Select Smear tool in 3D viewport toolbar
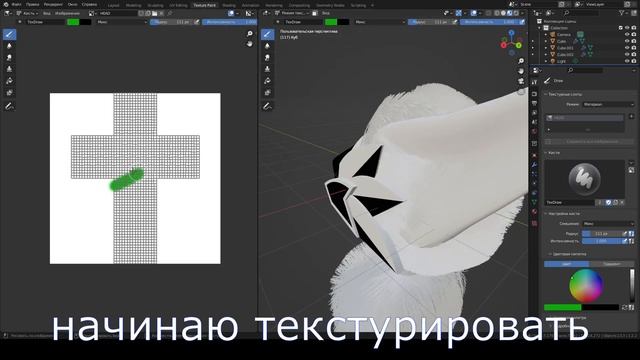The width and height of the screenshot is (640, 360). point(267,58)
